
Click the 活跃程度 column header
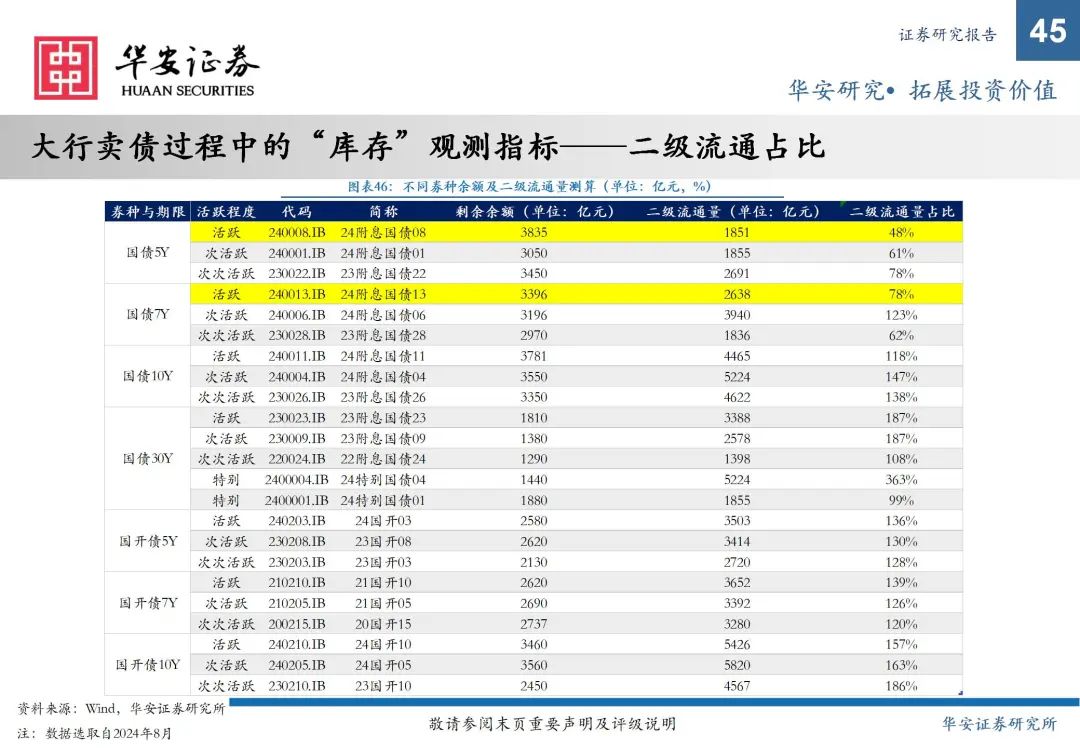click(x=226, y=211)
